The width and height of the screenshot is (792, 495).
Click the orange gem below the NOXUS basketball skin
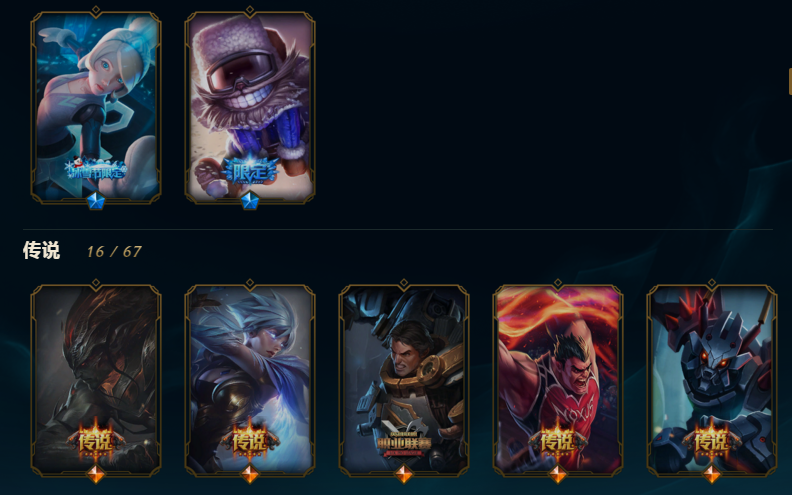pyautogui.click(x=558, y=474)
